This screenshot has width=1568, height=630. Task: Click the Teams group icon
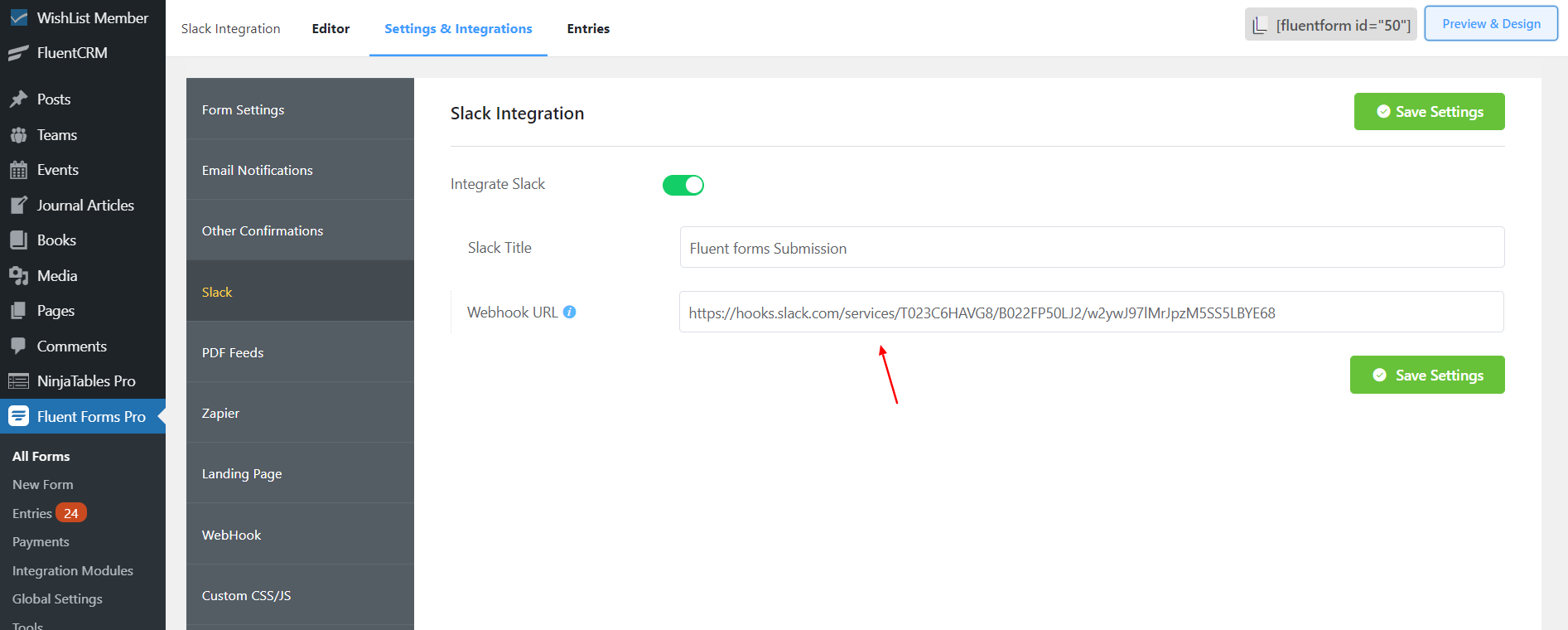18,135
